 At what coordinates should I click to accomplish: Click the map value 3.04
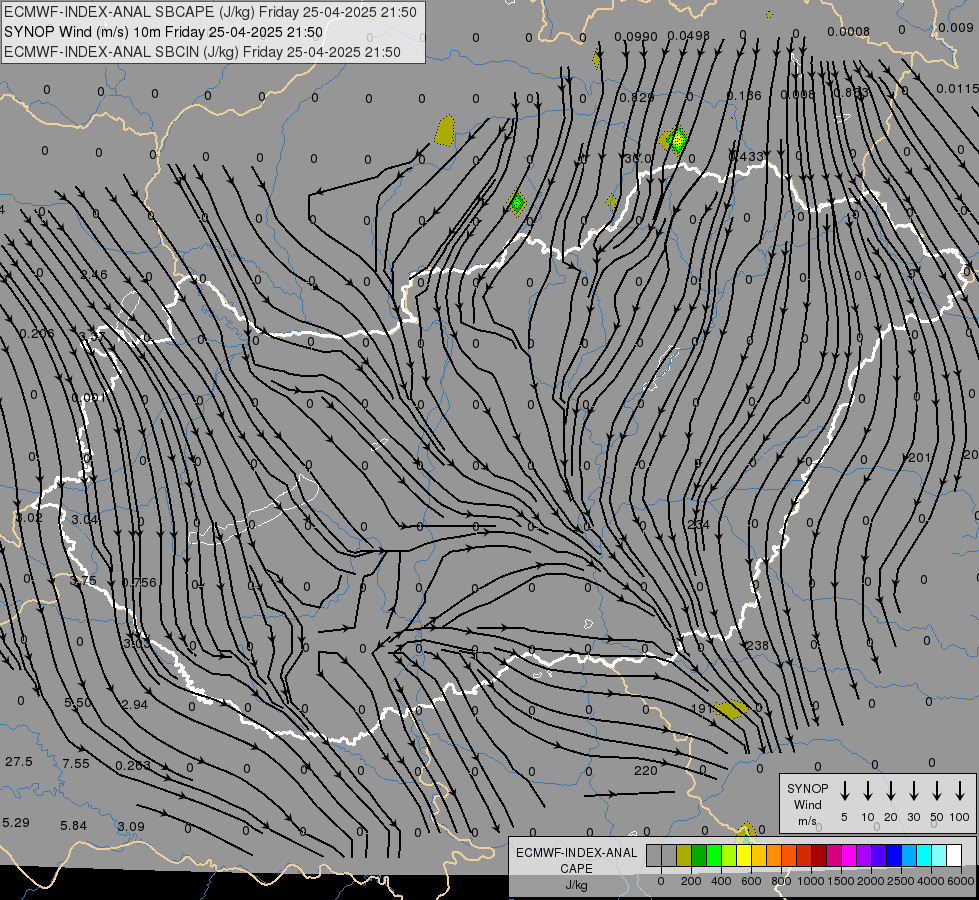(85, 520)
